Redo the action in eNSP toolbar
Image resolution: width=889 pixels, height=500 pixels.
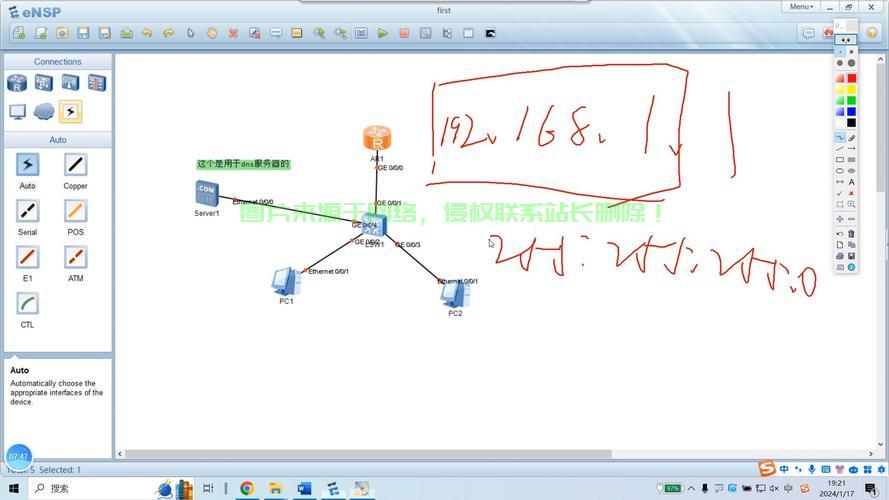click(169, 33)
